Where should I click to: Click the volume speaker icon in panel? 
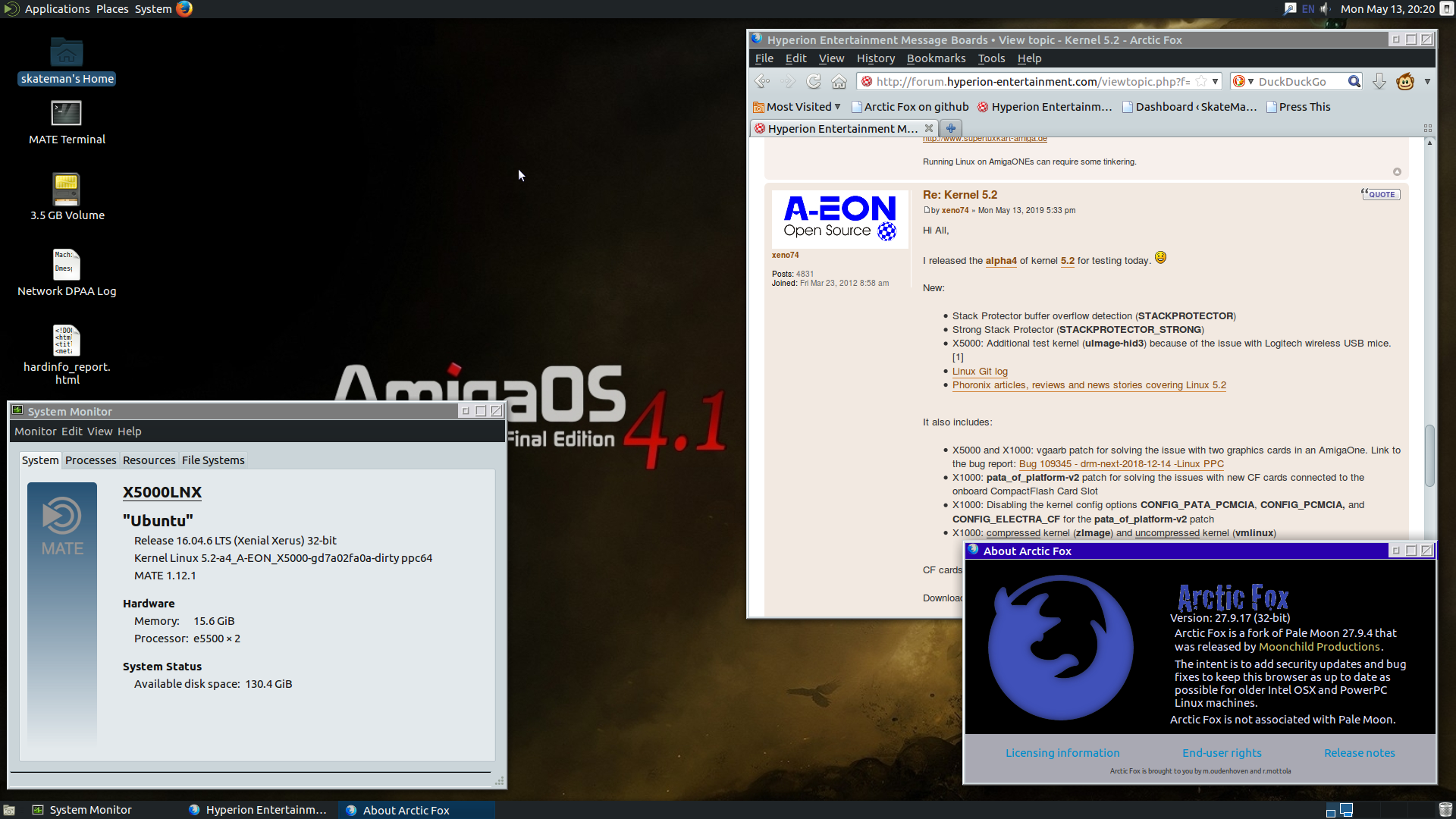click(1326, 8)
